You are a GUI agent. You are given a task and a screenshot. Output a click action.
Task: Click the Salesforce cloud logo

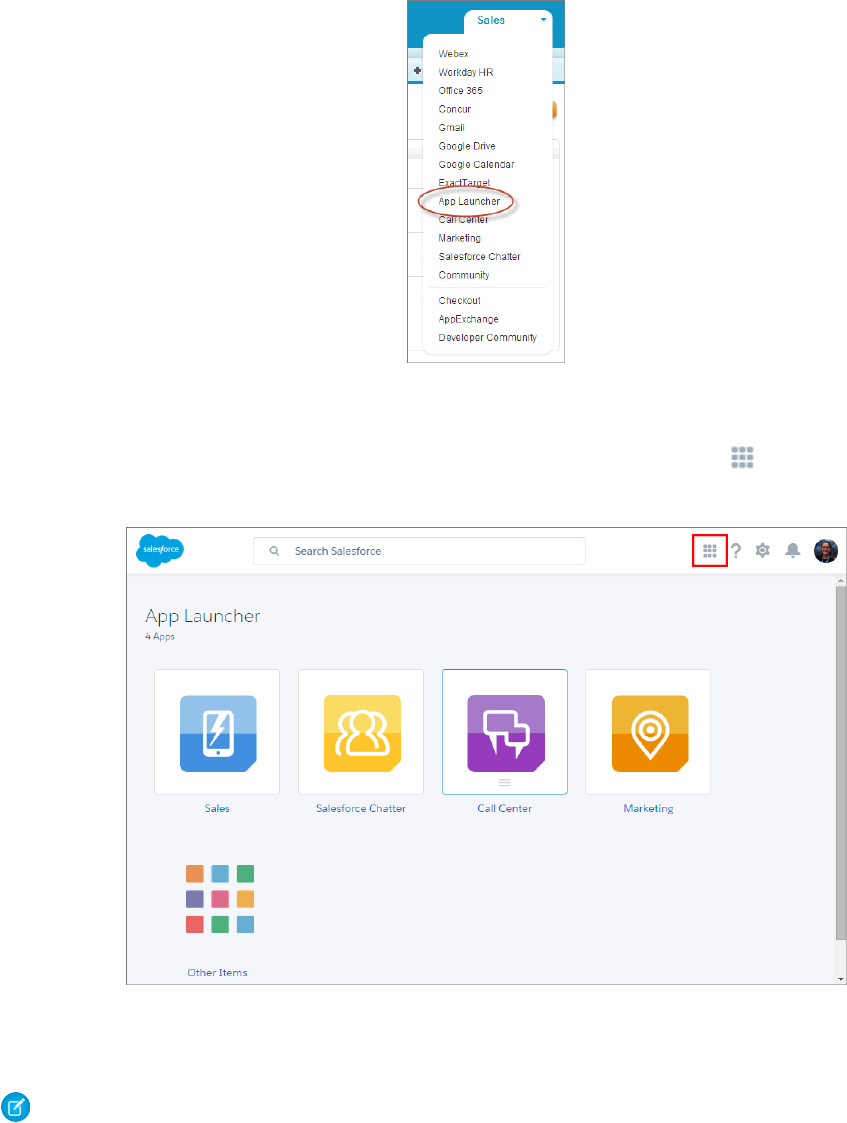(x=160, y=550)
